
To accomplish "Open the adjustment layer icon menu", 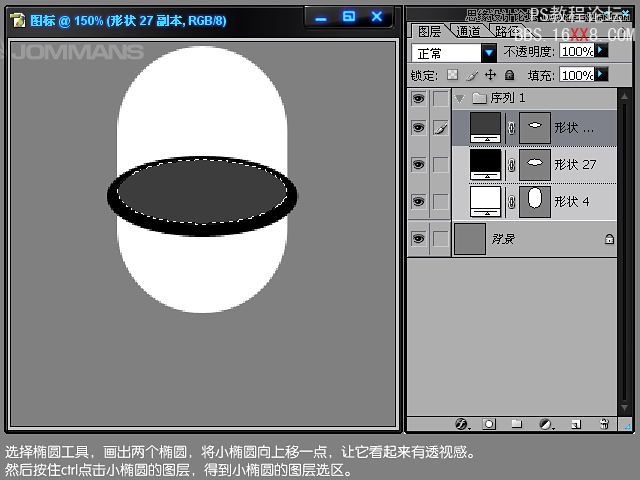I will click(546, 424).
